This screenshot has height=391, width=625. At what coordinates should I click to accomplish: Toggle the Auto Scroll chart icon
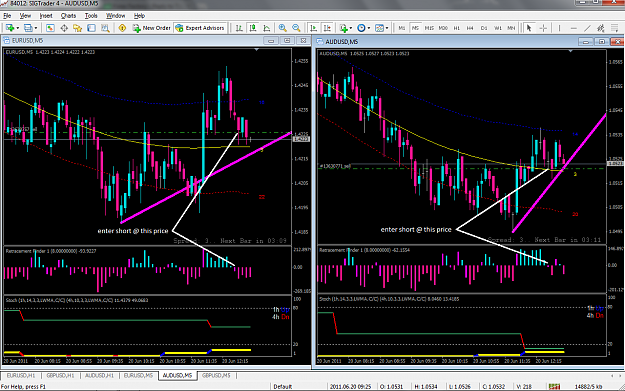(x=313, y=28)
